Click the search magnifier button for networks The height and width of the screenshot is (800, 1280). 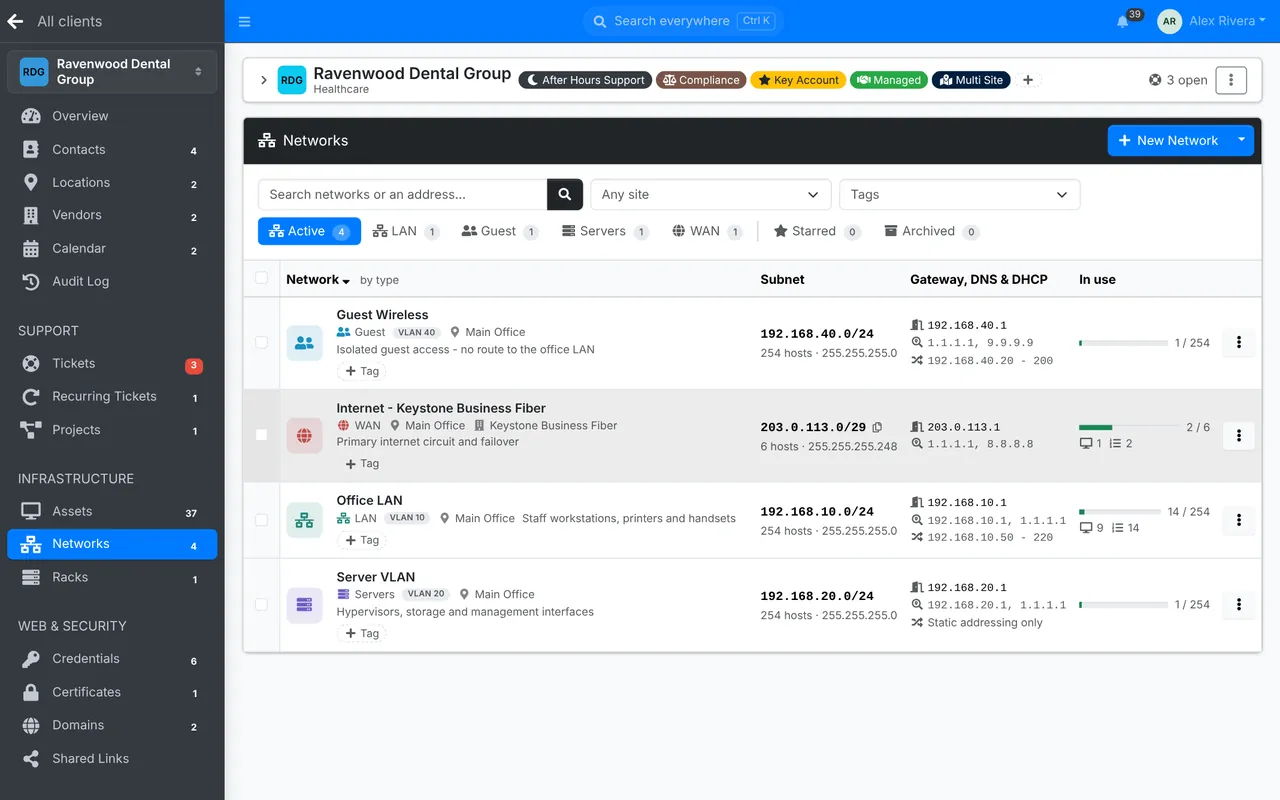click(565, 194)
